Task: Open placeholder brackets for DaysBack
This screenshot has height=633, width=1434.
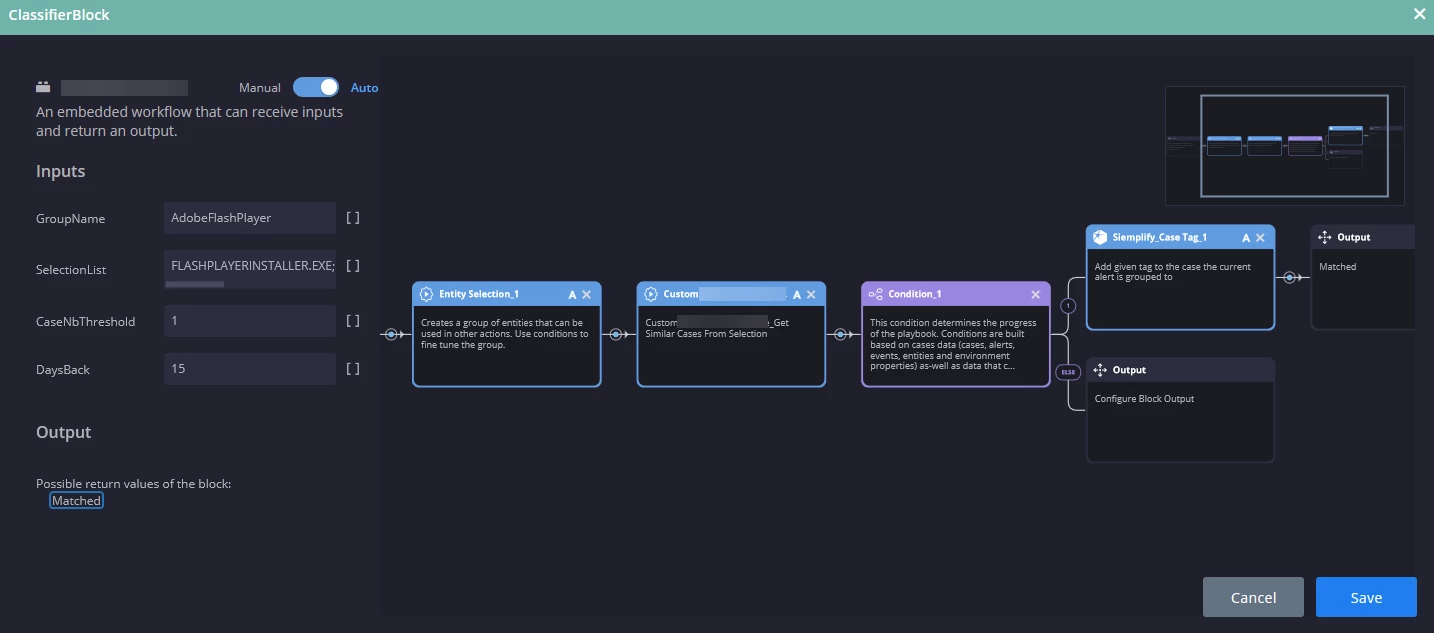Action: 353,369
